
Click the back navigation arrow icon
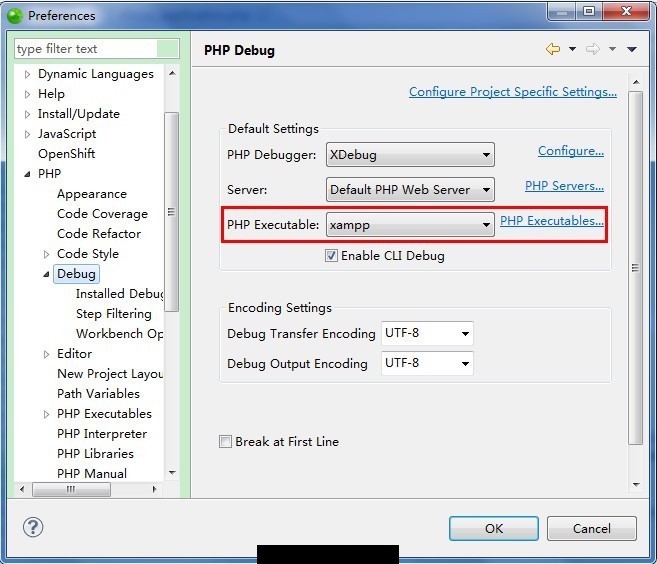(x=553, y=49)
